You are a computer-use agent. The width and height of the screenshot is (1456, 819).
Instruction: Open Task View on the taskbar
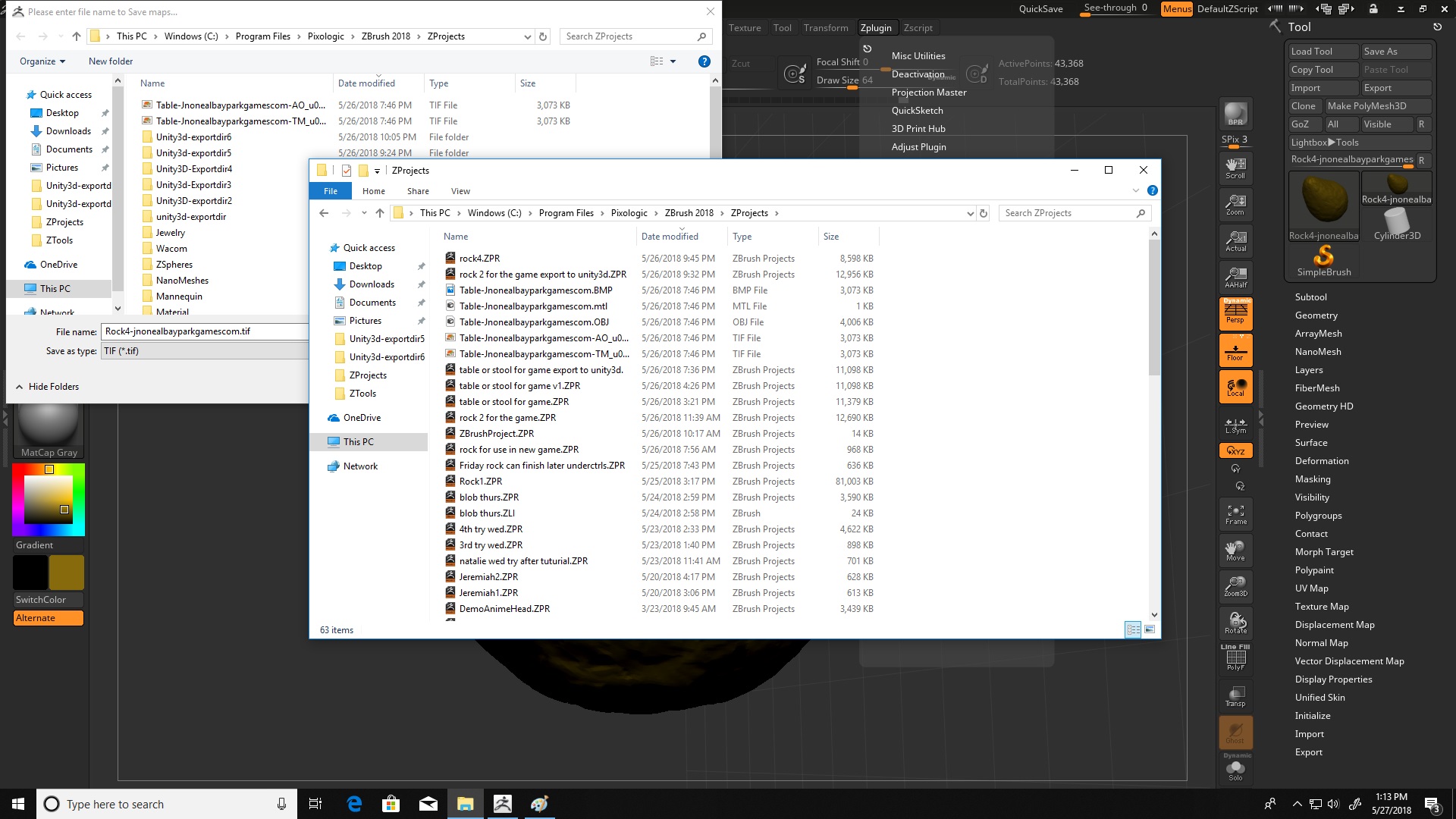coord(315,804)
